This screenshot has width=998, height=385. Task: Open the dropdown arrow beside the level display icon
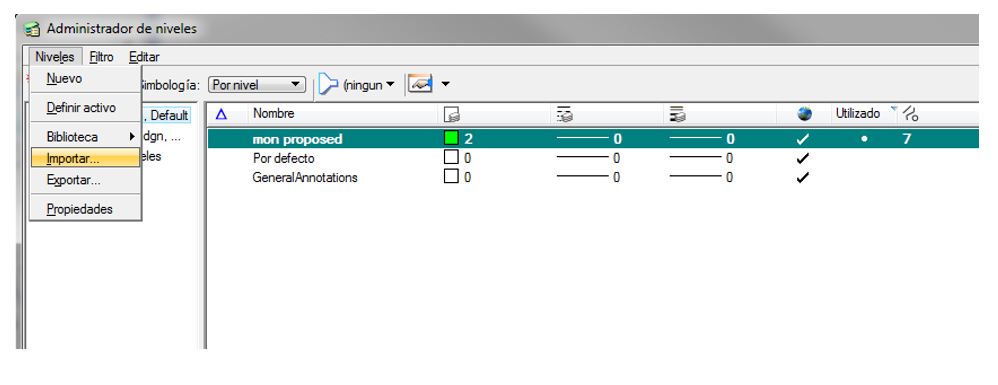click(446, 84)
